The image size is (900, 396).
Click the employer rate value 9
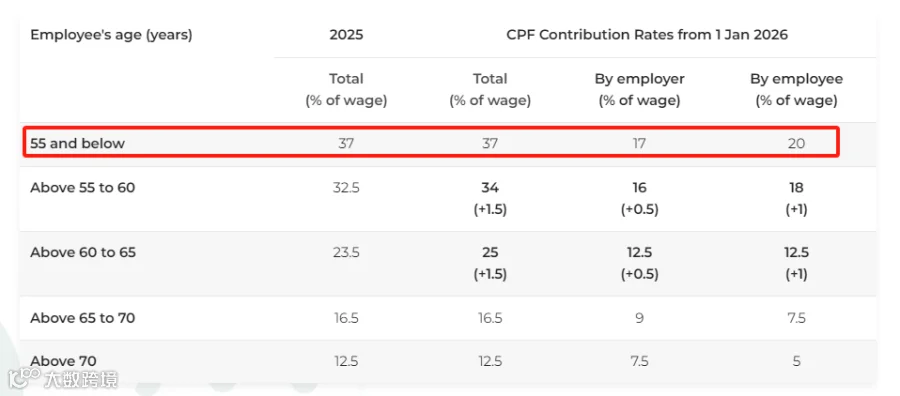pos(639,317)
